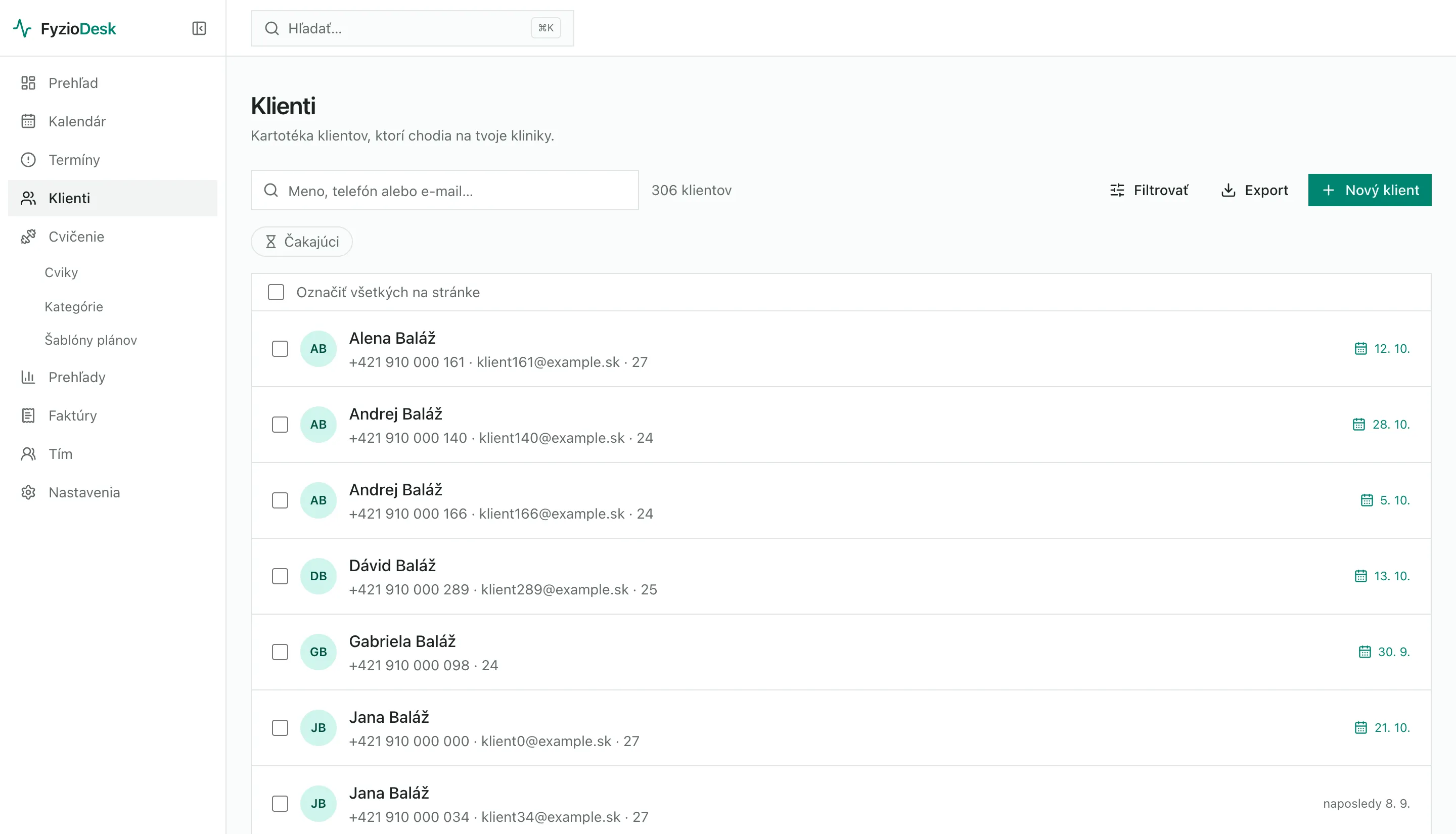Image resolution: width=1456 pixels, height=834 pixels.
Task: Click the Termíny alert circle icon
Action: [28, 160]
